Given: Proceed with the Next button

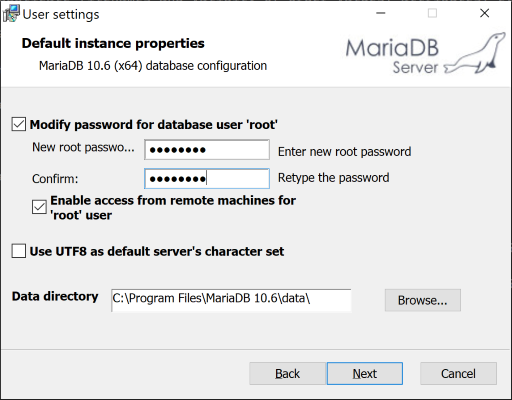Looking at the screenshot, I should 365,374.
